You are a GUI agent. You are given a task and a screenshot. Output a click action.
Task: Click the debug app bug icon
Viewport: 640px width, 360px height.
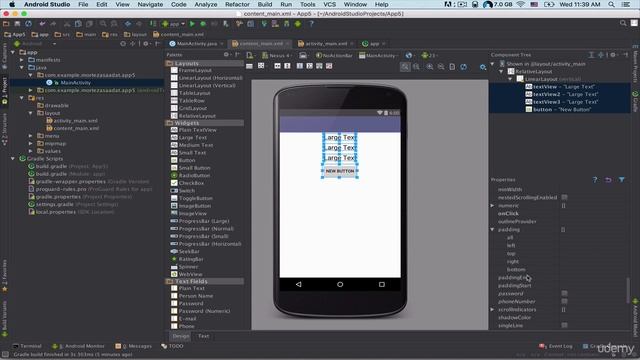(203, 24)
